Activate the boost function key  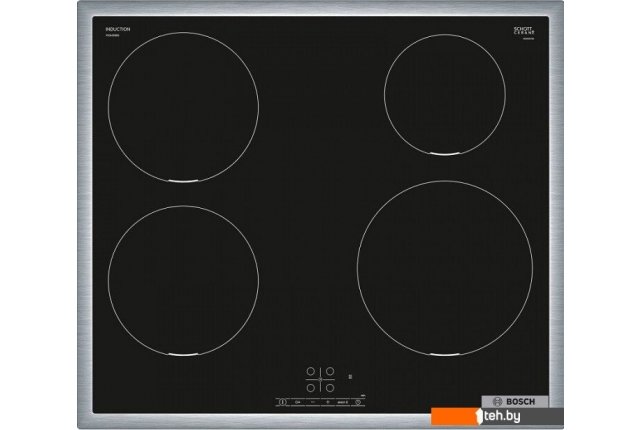click(343, 403)
